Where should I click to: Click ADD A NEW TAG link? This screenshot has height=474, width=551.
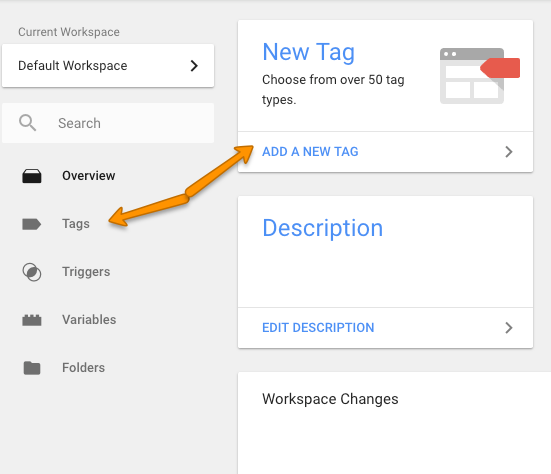pos(310,152)
